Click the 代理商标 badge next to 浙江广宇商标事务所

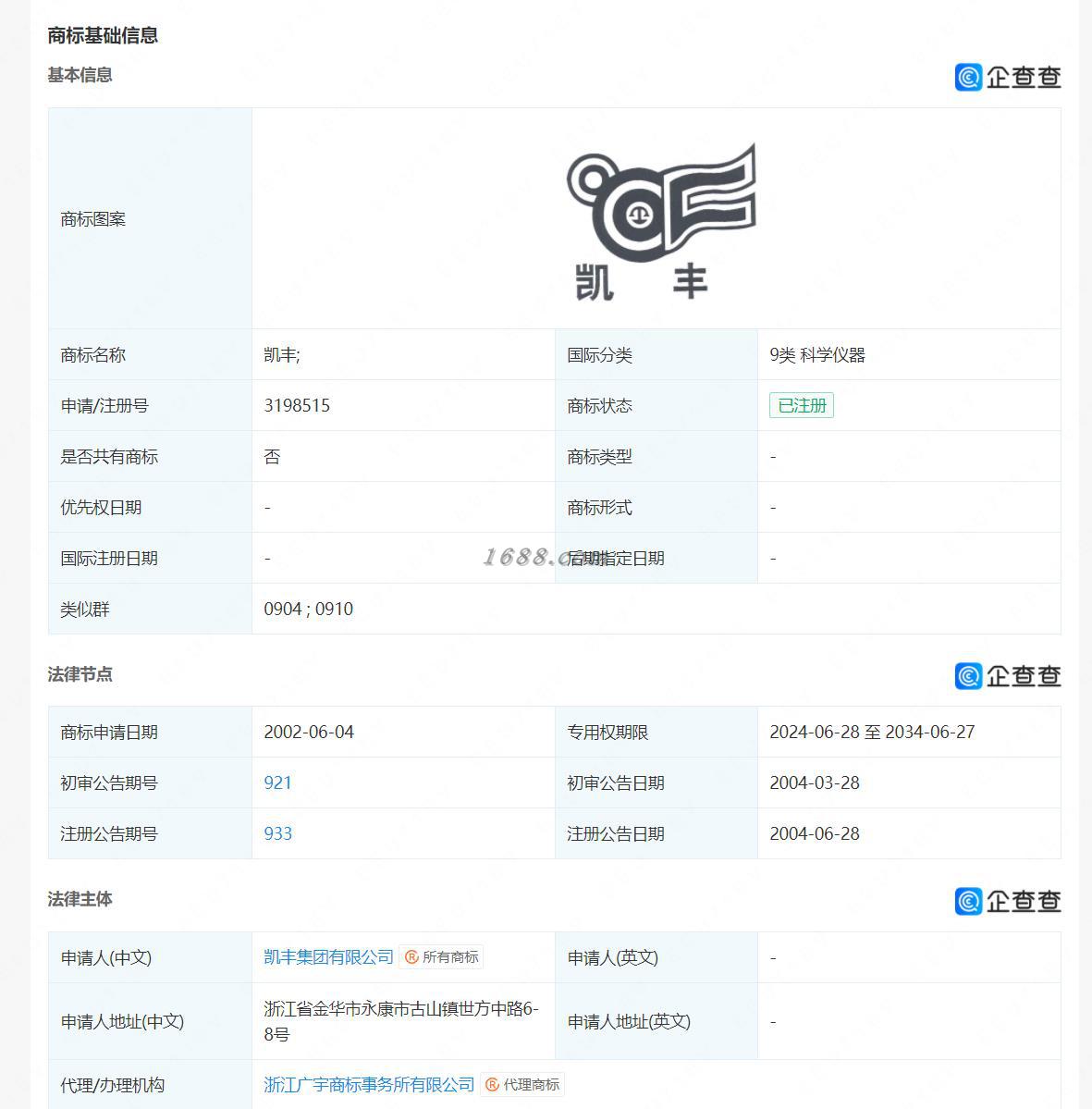point(522,1084)
